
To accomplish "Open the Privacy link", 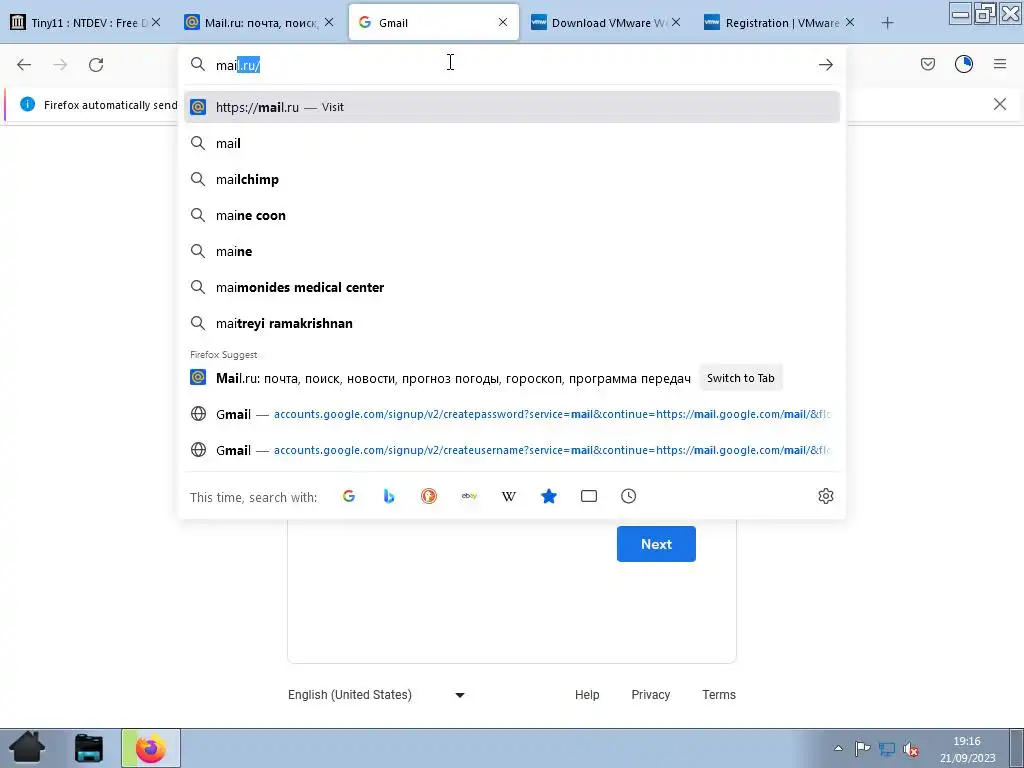I will click(650, 695).
